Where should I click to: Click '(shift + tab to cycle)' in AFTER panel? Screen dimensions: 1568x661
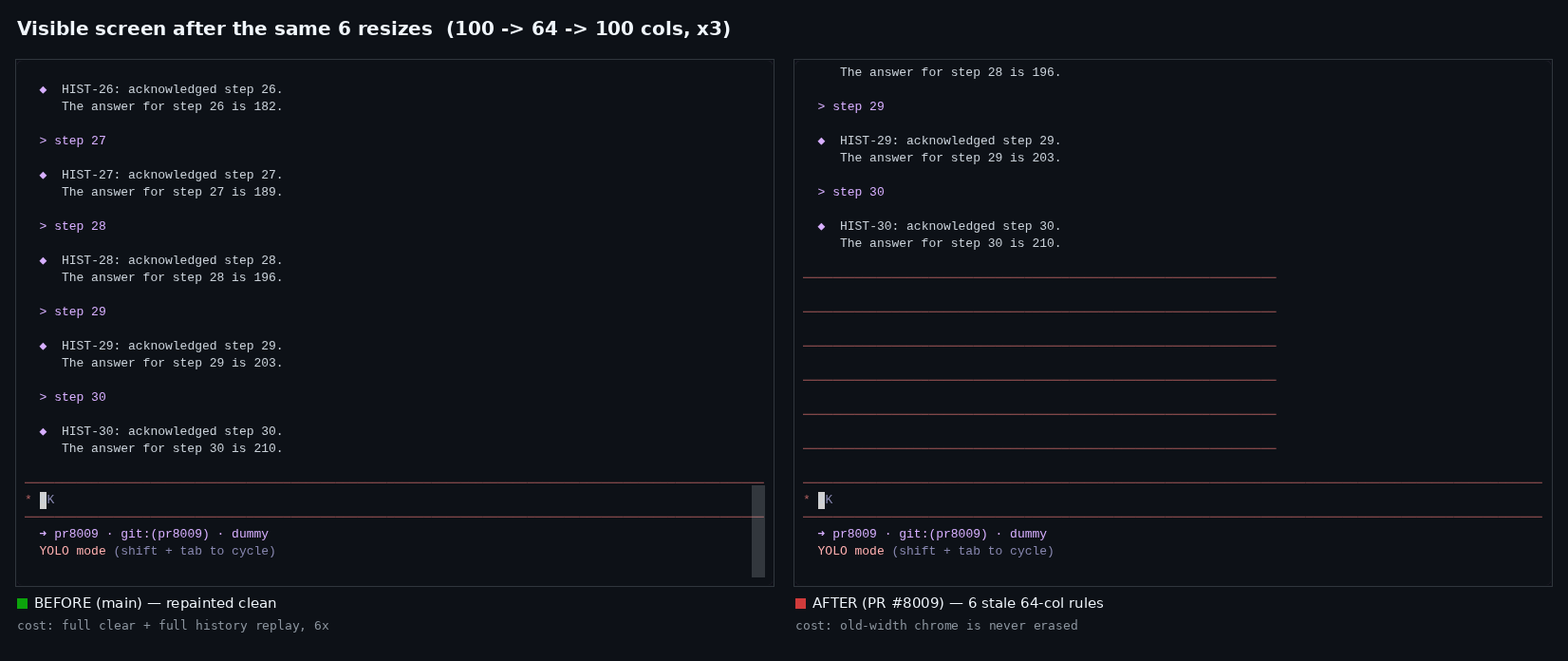(x=973, y=551)
